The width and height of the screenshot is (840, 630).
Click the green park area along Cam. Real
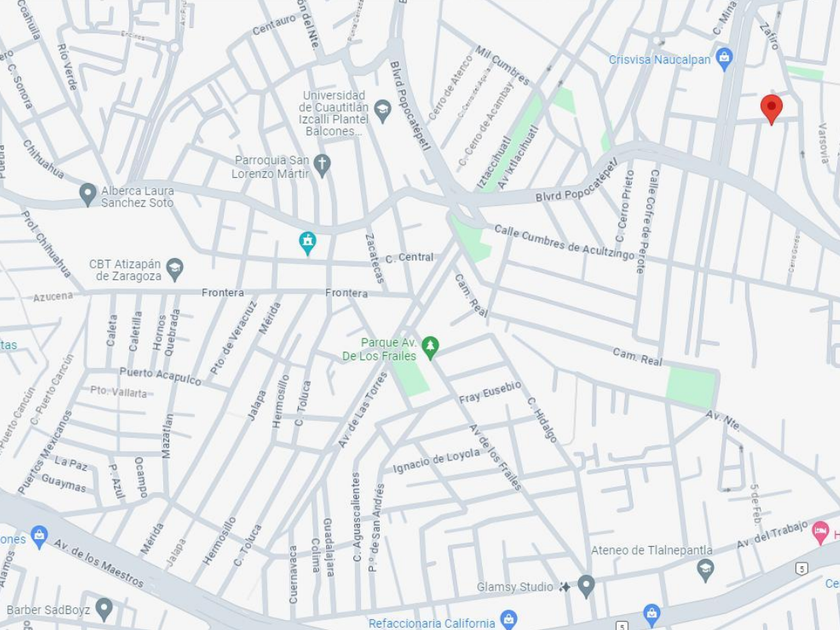pyautogui.click(x=692, y=388)
